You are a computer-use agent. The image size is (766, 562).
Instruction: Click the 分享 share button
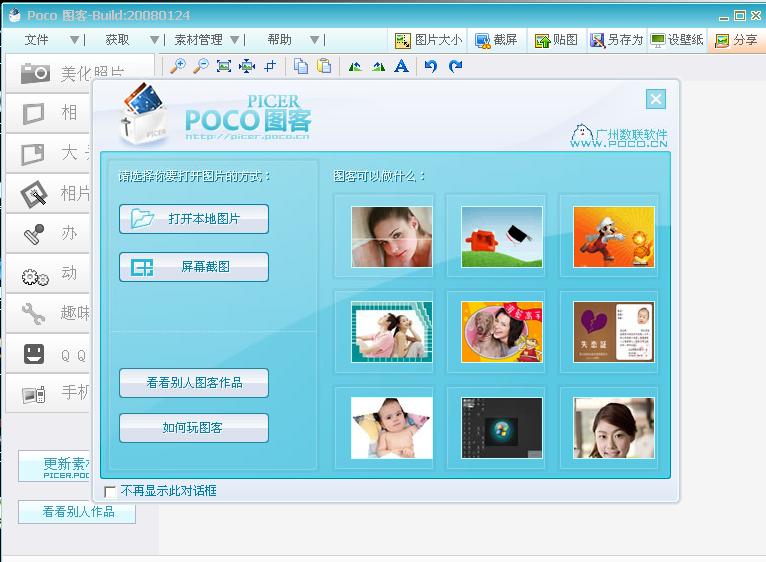[x=736, y=40]
